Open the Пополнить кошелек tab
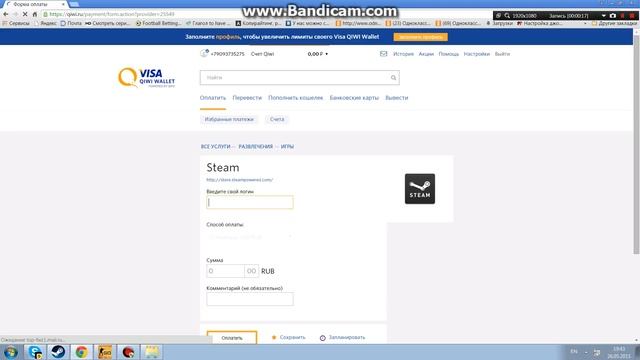Screen dimensions: 640x360 pyautogui.click(x=296, y=98)
